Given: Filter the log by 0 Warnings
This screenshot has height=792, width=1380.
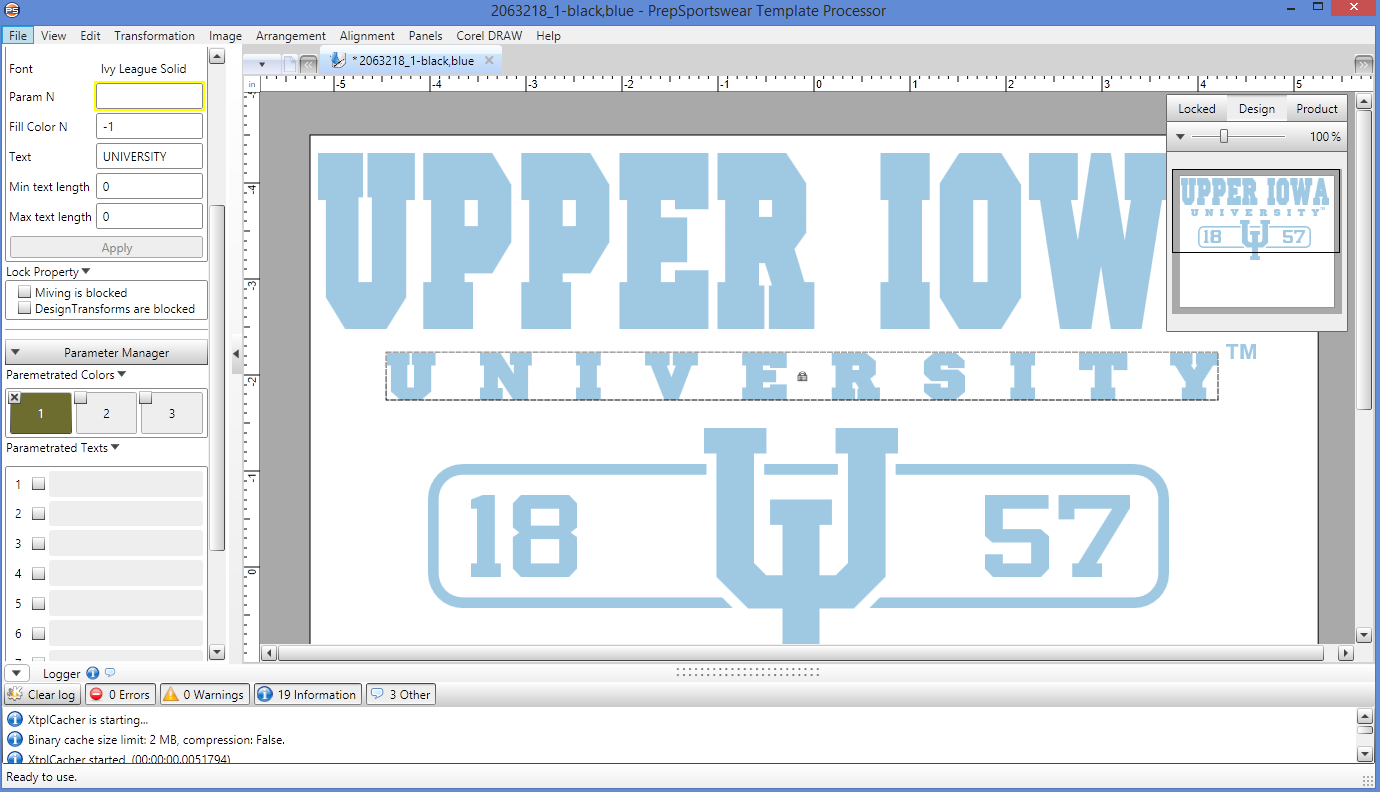Looking at the screenshot, I should coord(204,694).
